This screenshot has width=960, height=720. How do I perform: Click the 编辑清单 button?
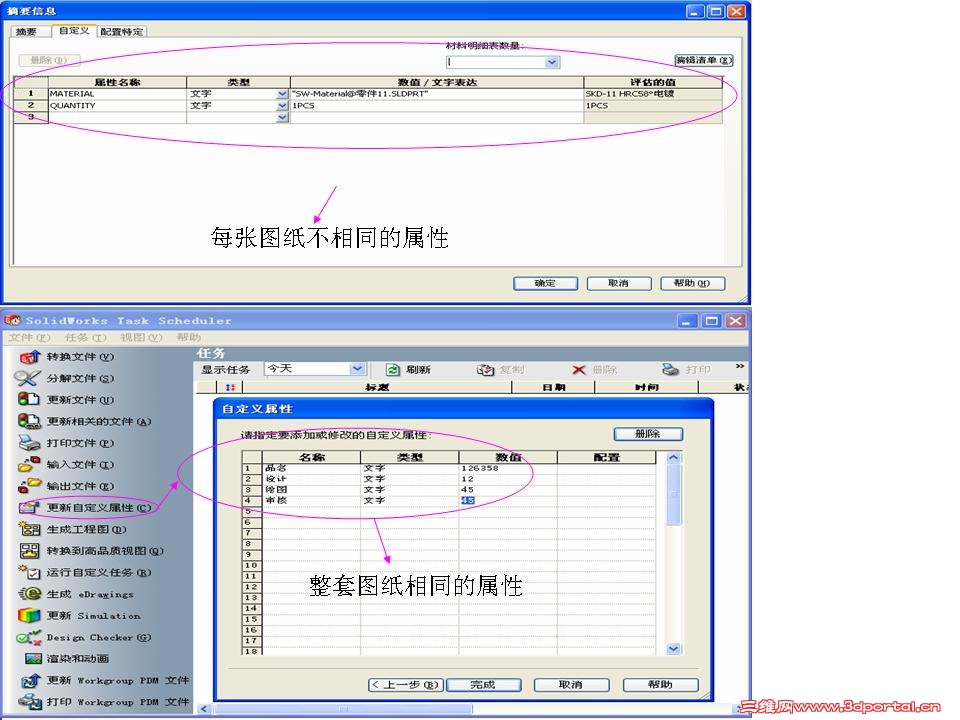[x=703, y=60]
